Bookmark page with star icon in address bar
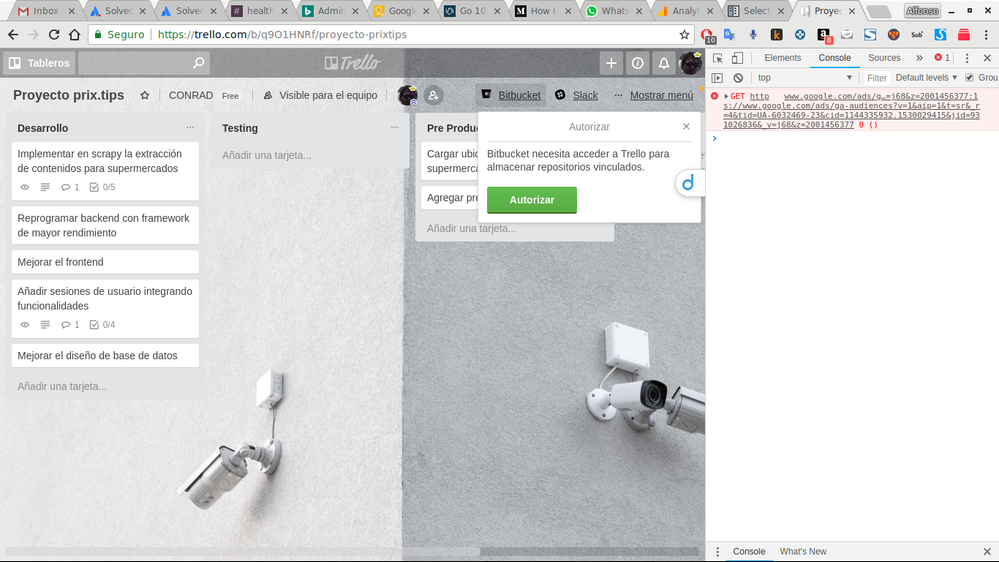This screenshot has width=999, height=562. [684, 34]
